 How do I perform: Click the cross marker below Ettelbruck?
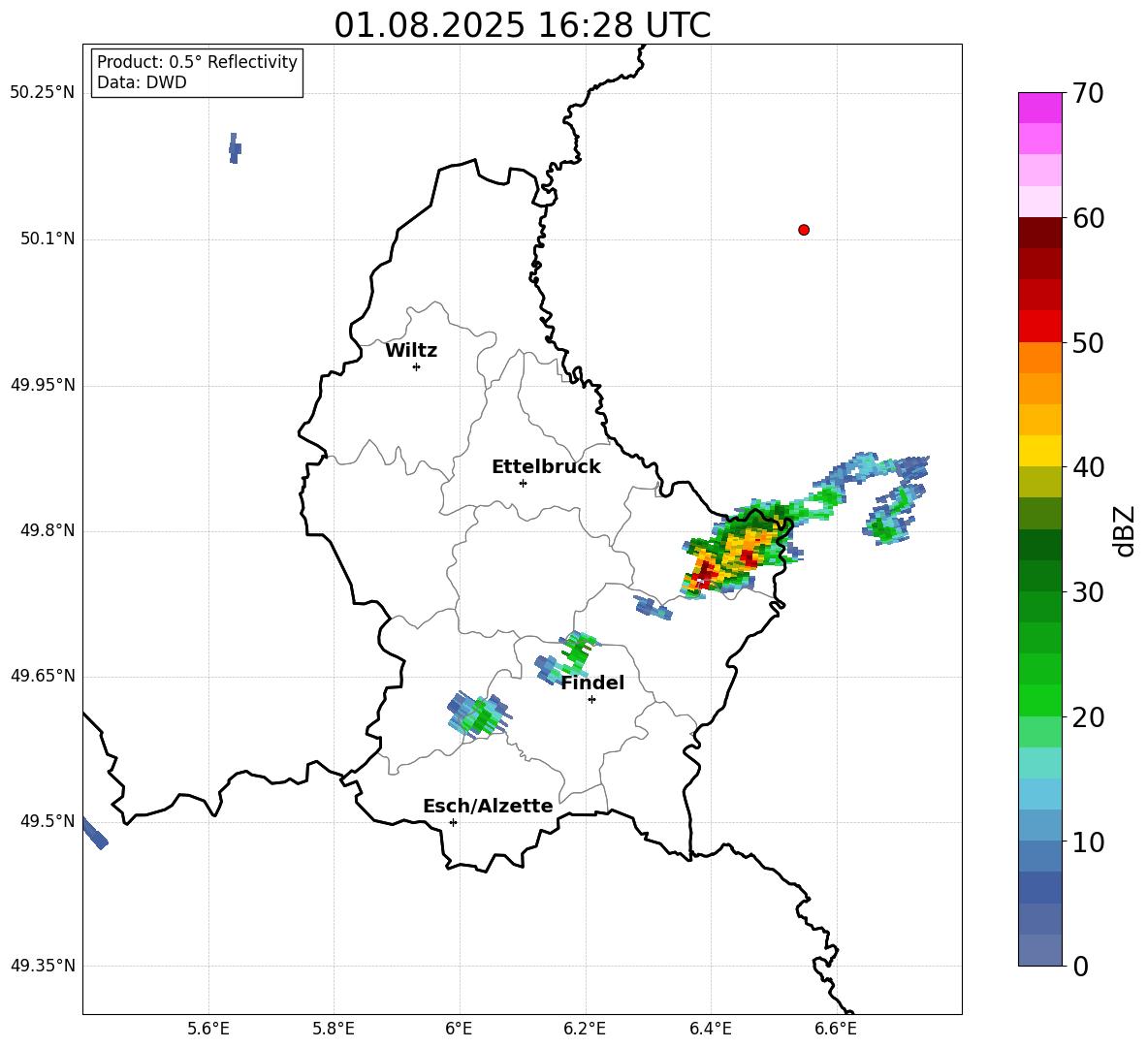coord(523,483)
